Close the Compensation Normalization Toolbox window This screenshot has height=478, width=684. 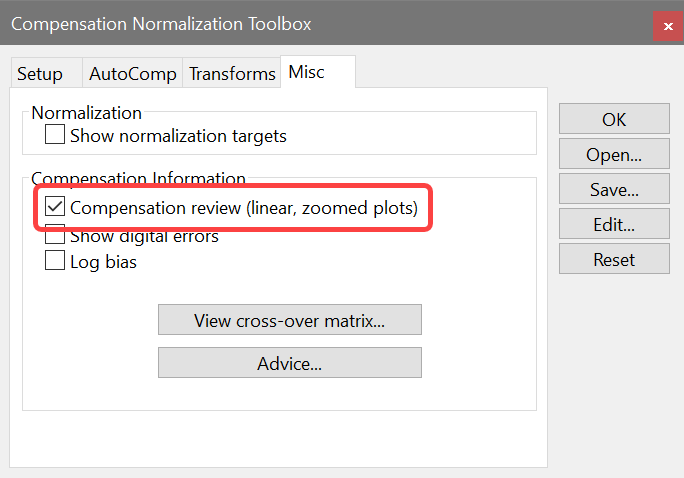[667, 26]
